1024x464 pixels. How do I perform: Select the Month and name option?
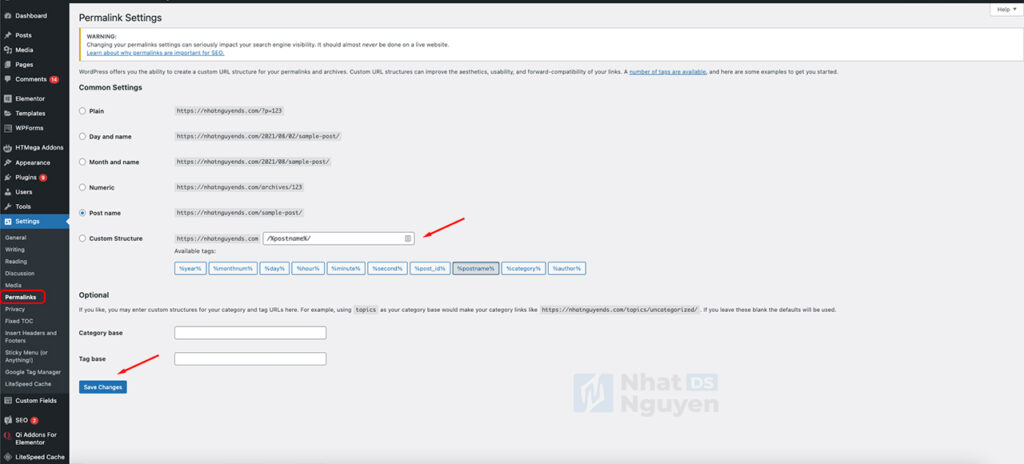pyautogui.click(x=82, y=162)
